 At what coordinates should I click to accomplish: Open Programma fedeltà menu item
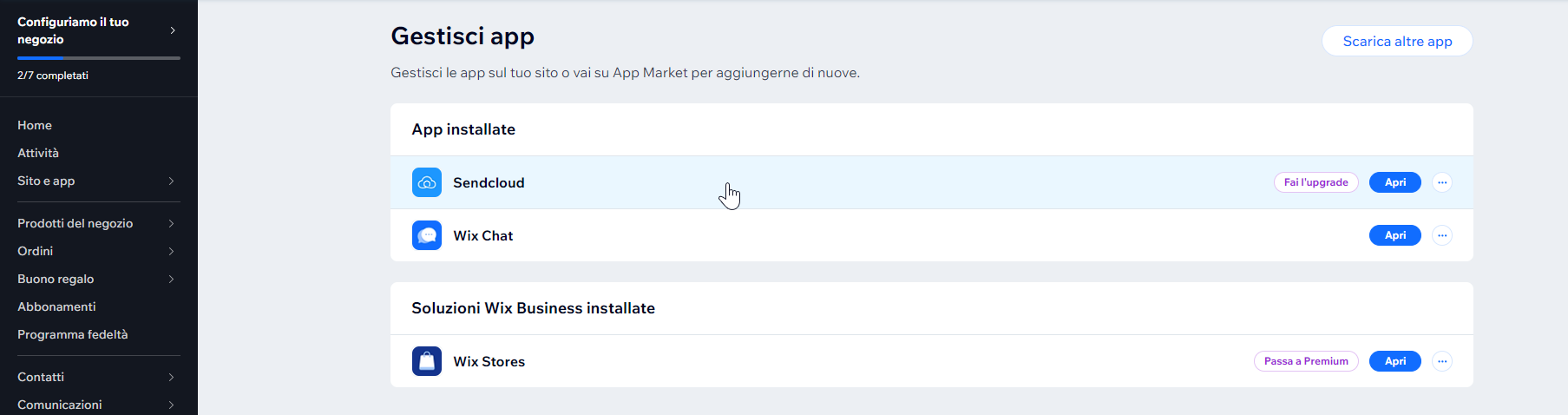(73, 334)
